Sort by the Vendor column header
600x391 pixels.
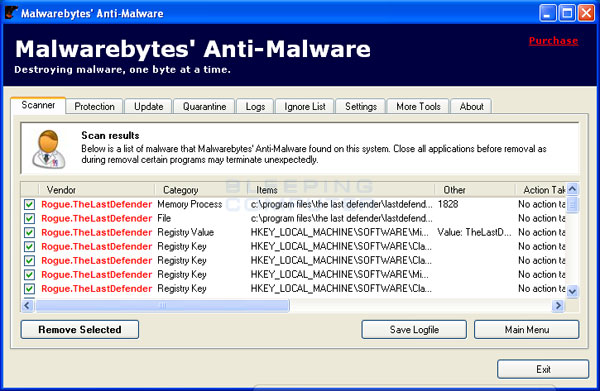click(x=97, y=190)
